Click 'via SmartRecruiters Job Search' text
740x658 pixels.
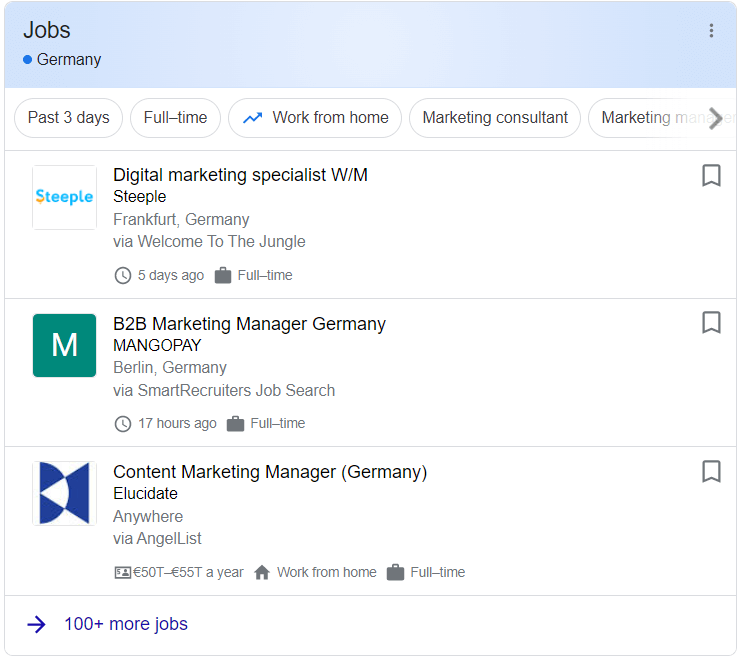click(x=224, y=391)
